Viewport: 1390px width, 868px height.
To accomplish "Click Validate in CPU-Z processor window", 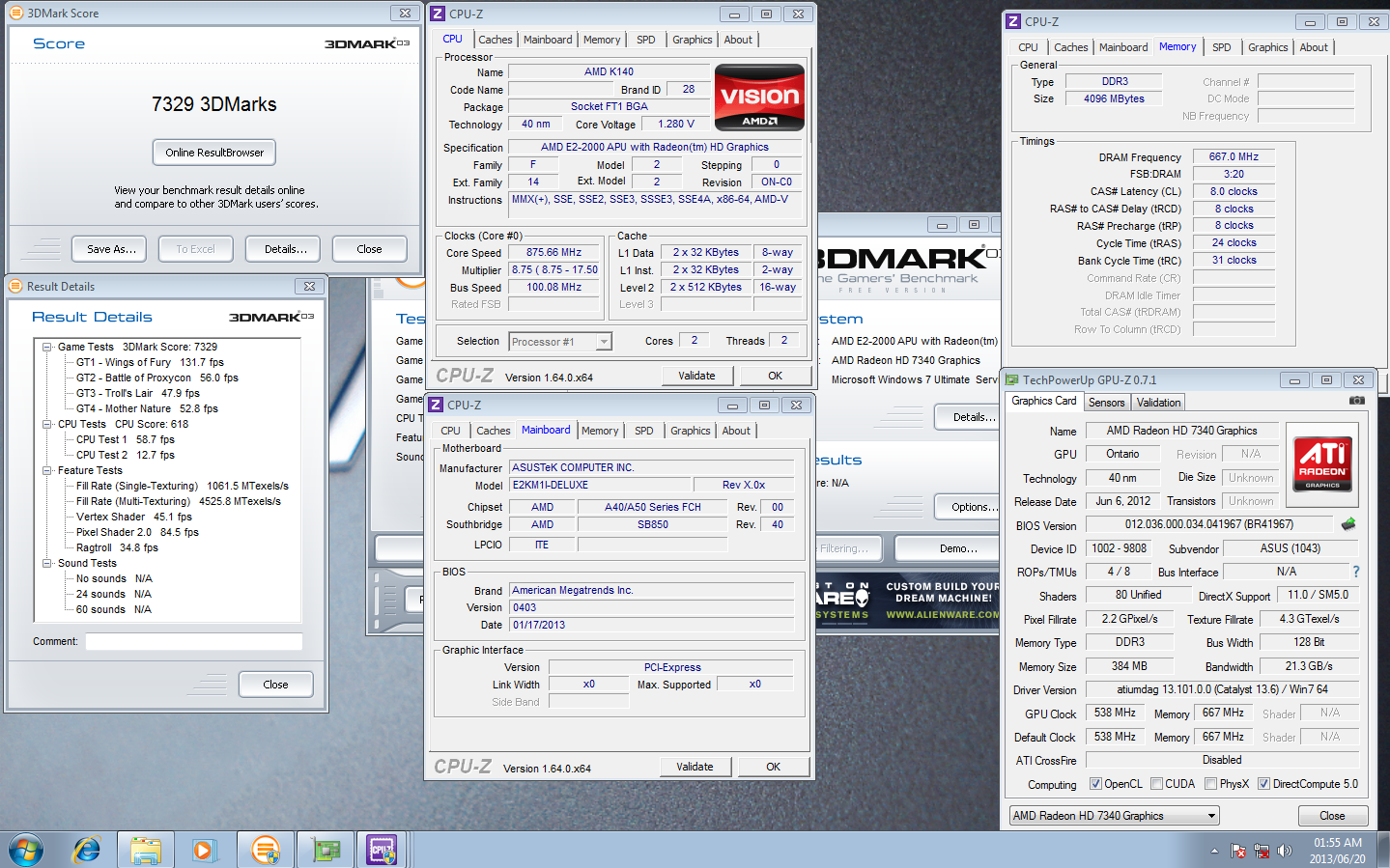I will point(696,376).
